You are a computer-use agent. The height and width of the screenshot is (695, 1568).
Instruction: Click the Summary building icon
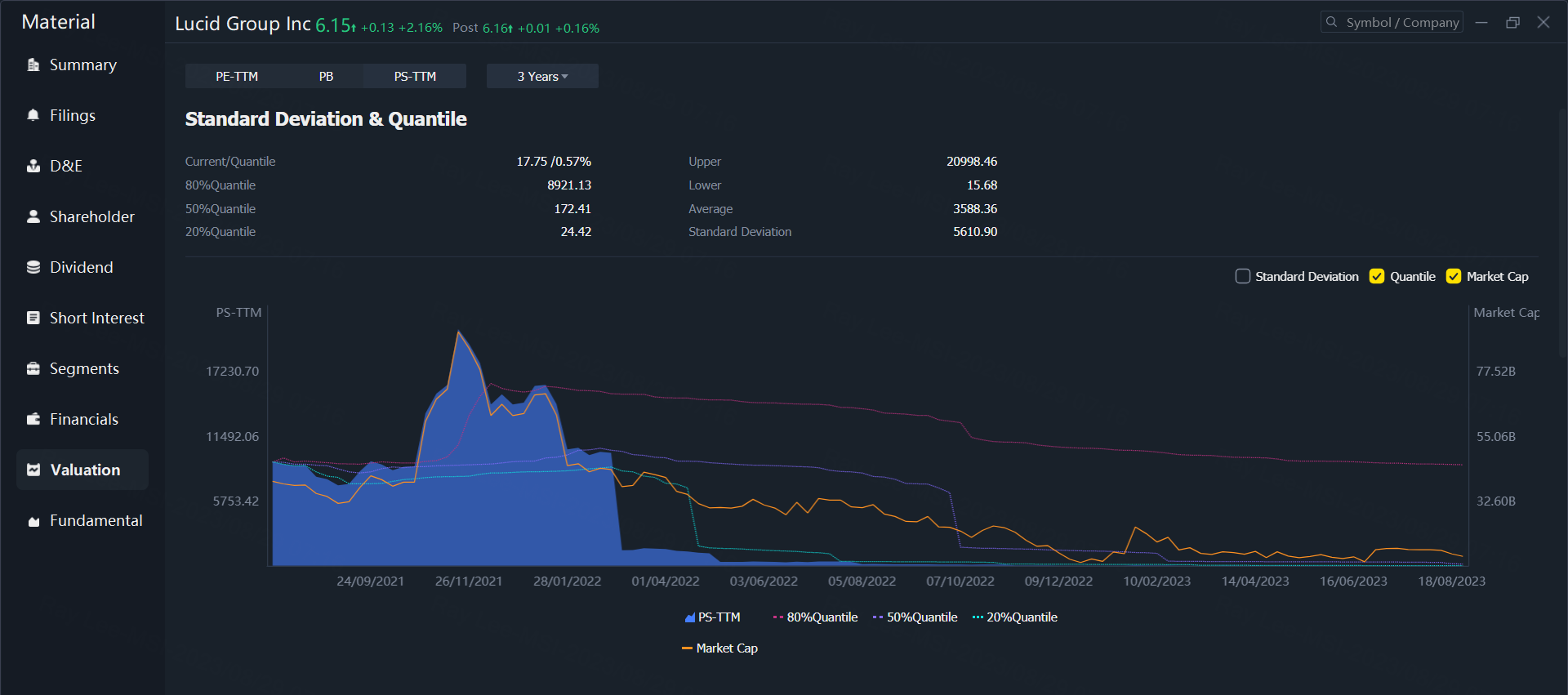point(33,65)
